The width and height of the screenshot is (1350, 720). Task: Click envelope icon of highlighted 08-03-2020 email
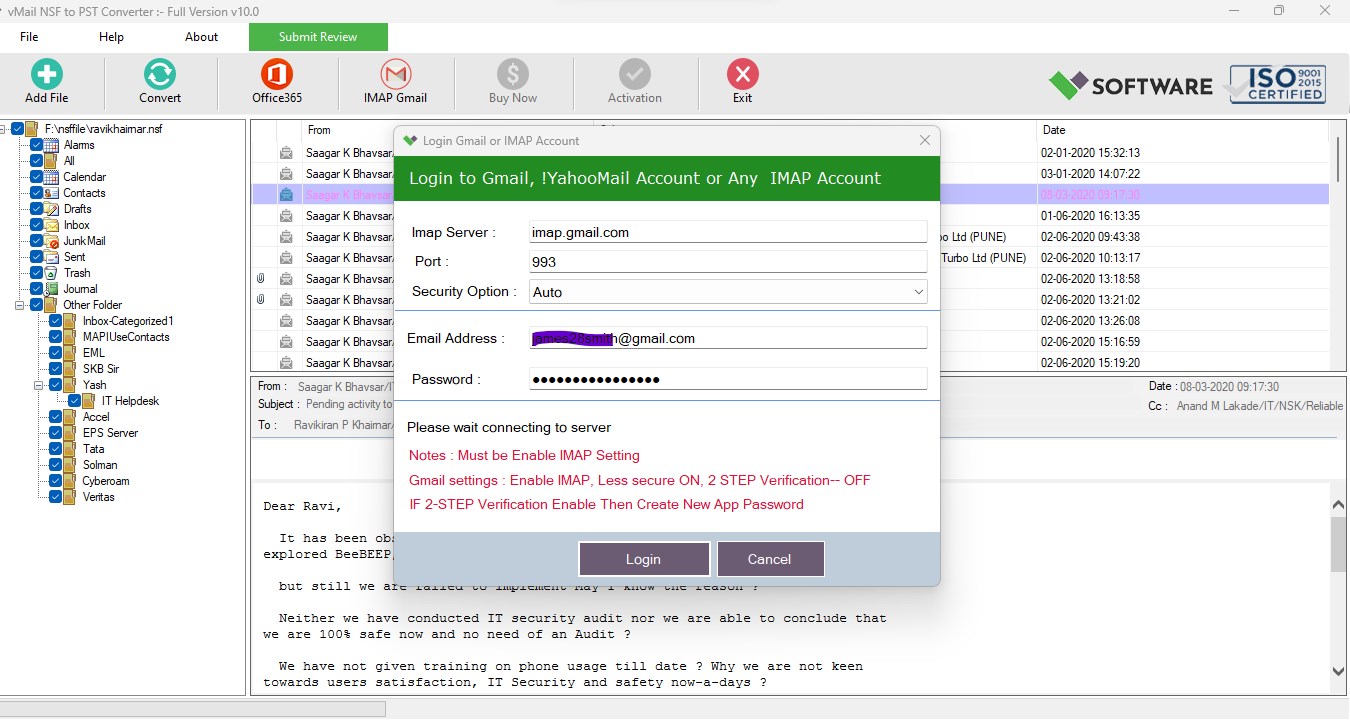287,195
